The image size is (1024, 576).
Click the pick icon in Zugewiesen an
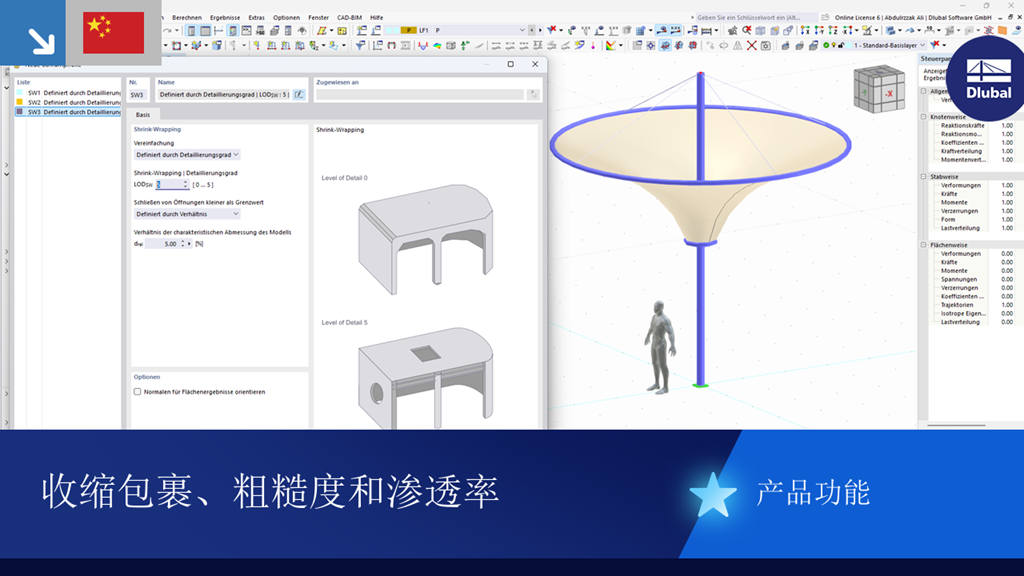pos(534,95)
